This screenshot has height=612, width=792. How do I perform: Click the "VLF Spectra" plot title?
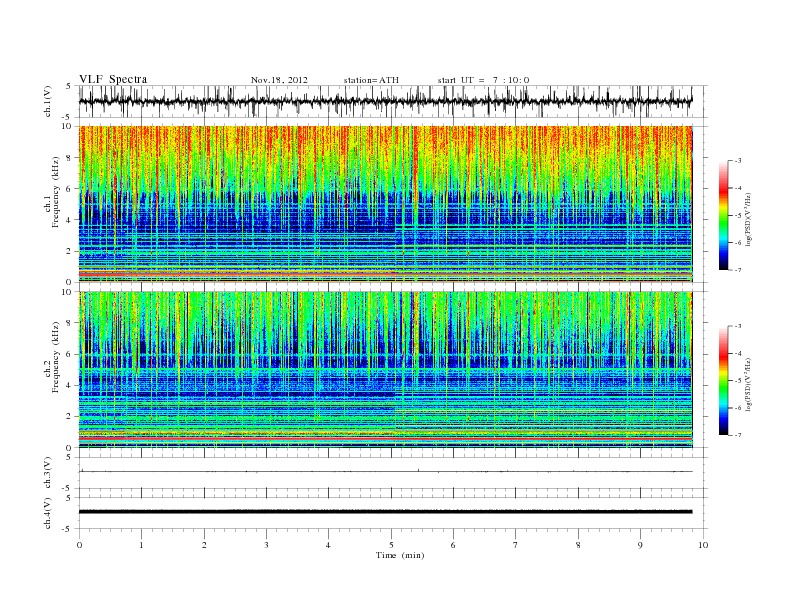[x=113, y=79]
